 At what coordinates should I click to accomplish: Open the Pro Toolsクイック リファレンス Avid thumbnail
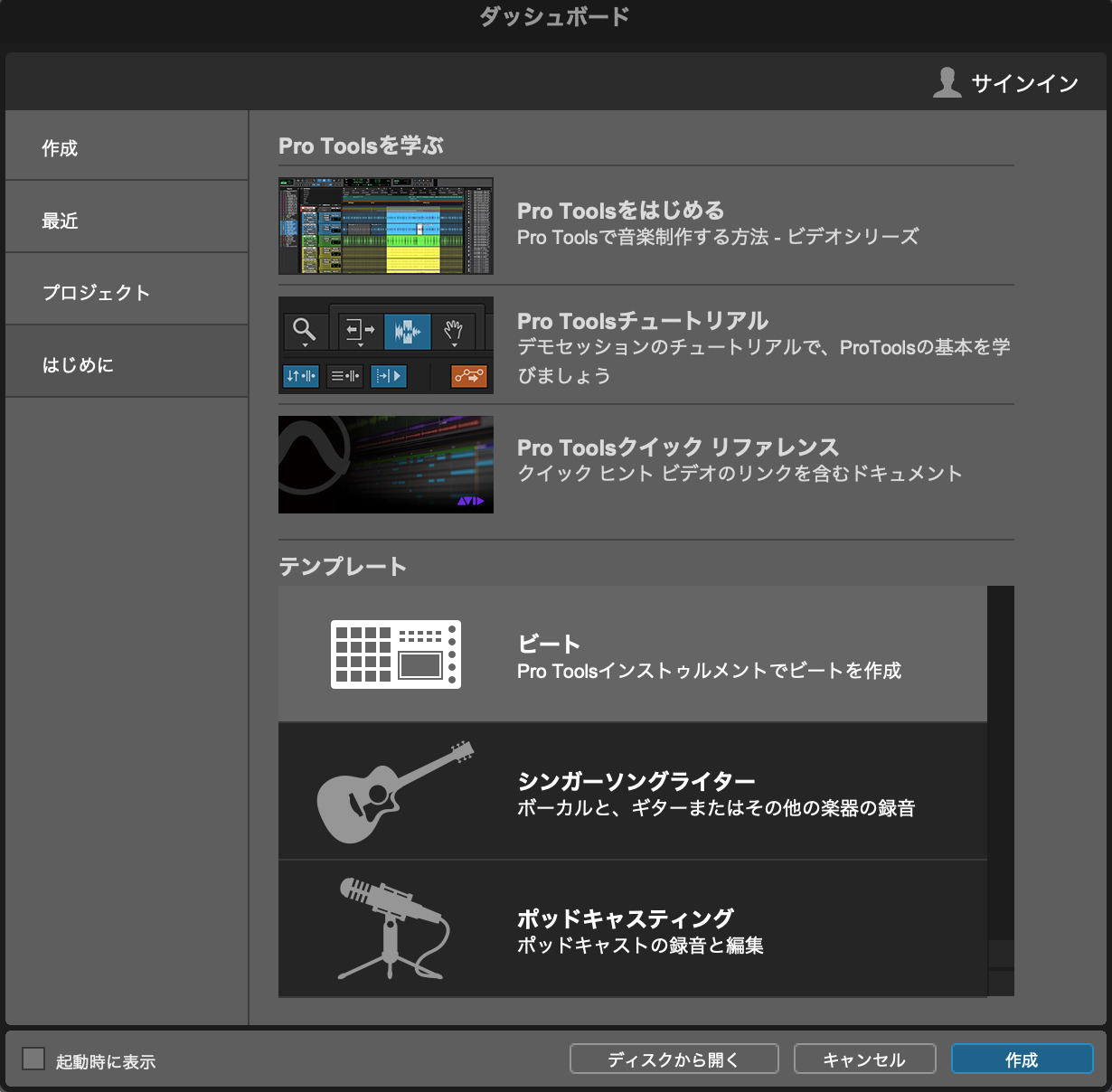[386, 465]
